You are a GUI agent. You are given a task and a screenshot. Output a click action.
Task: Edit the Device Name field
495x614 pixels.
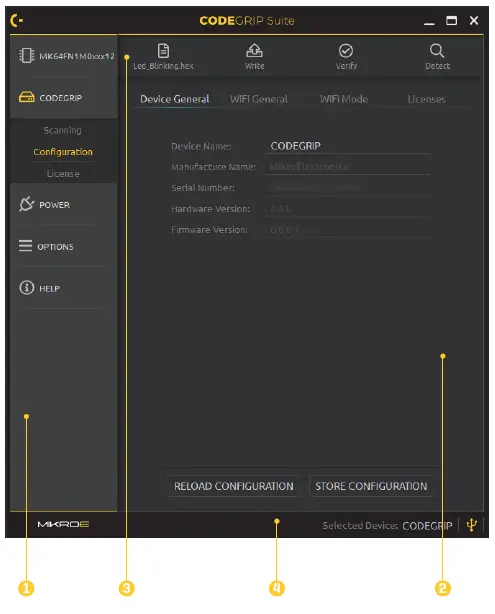click(x=348, y=146)
